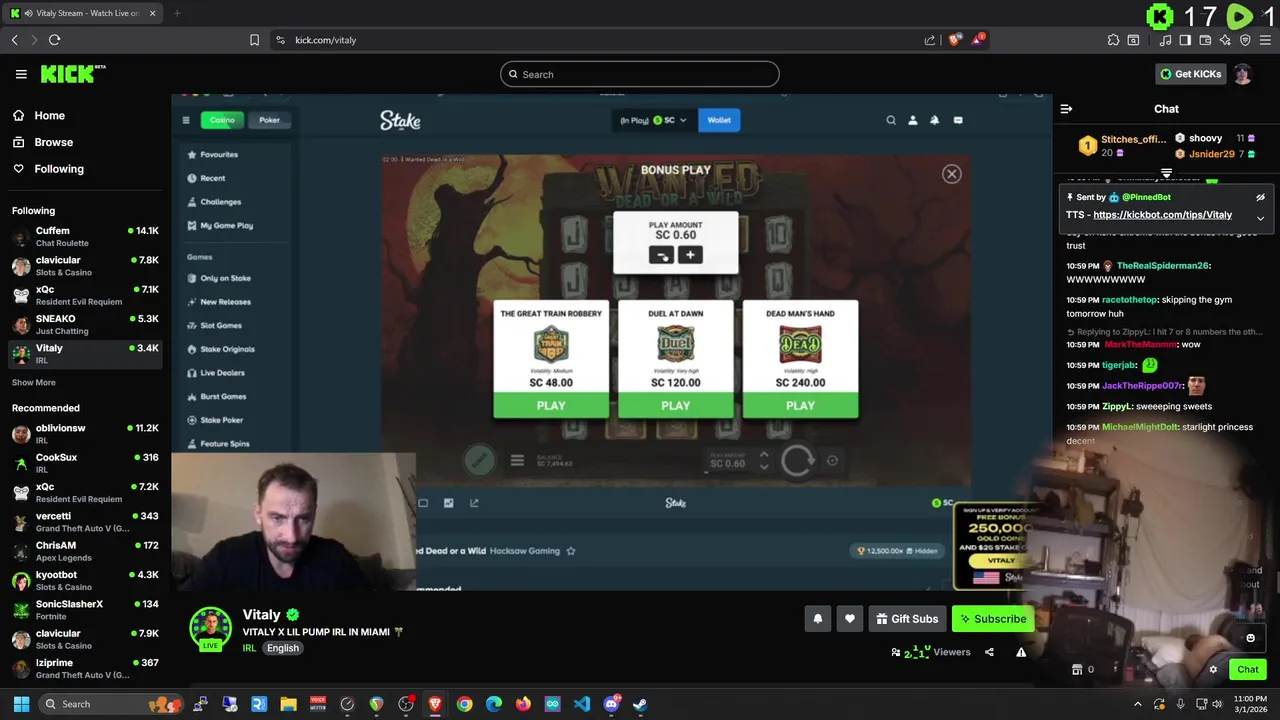Open Steam from the taskbar
The width and height of the screenshot is (1280, 720).
pyautogui.click(x=640, y=704)
